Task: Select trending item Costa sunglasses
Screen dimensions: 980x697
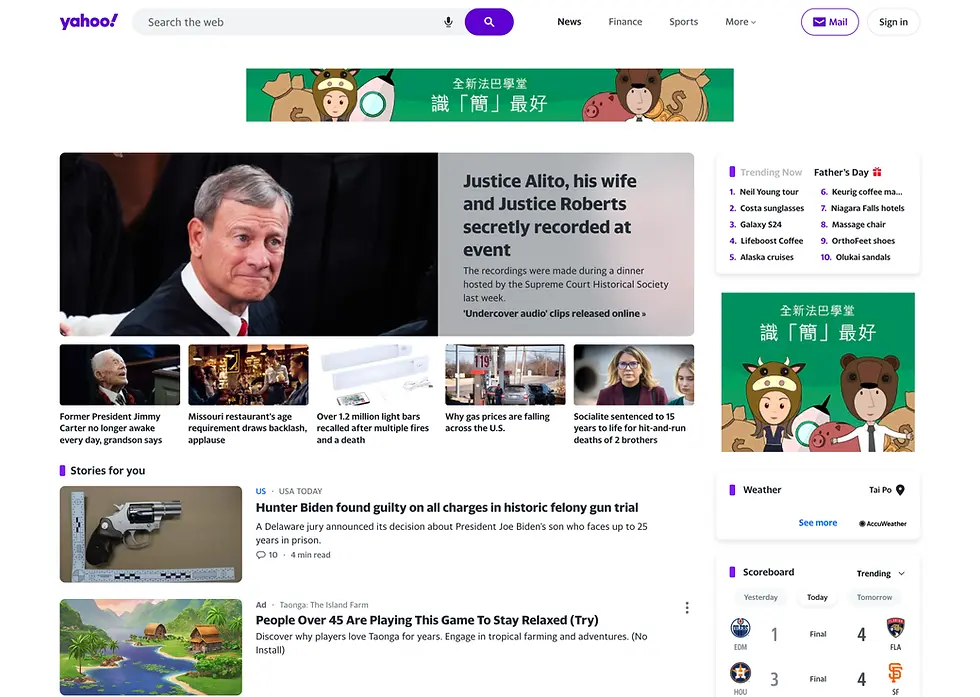Action: pos(772,208)
